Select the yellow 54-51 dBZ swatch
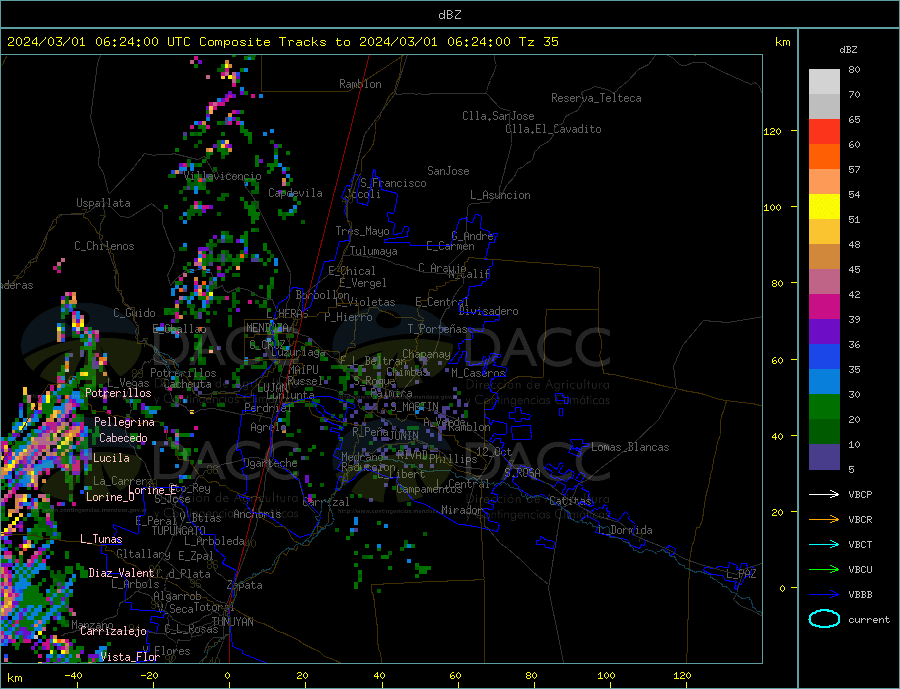This screenshot has height=689, width=900. point(824,207)
